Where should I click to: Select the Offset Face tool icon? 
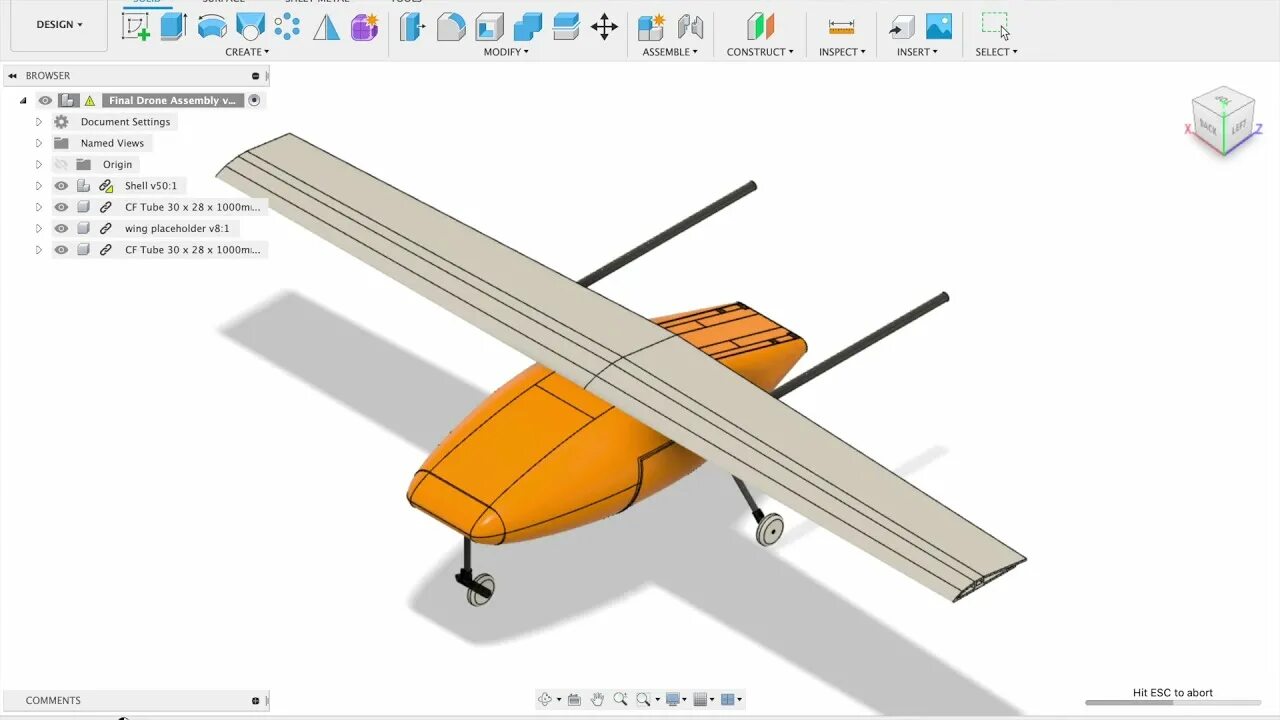[566, 26]
